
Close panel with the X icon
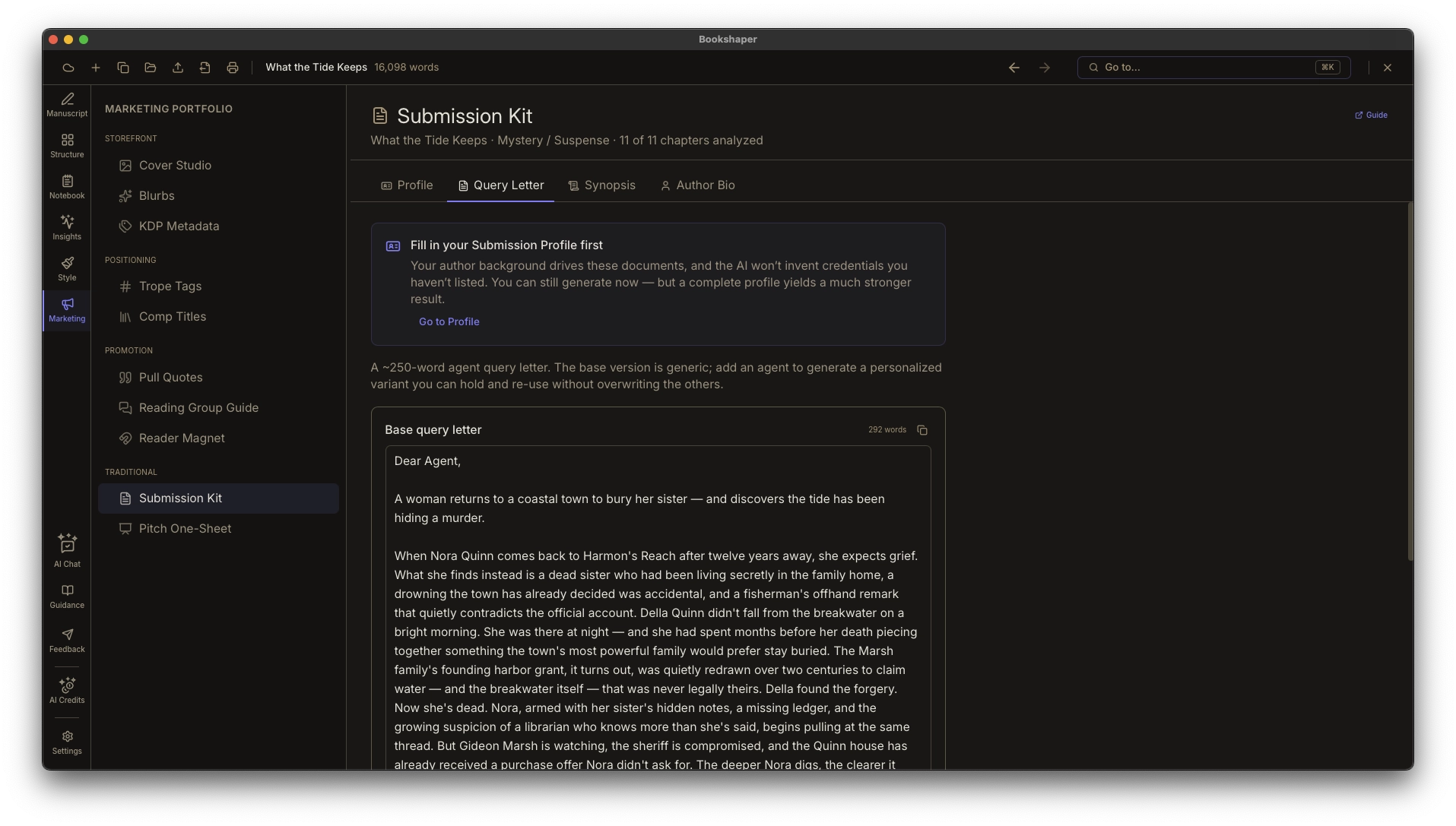[1388, 68]
